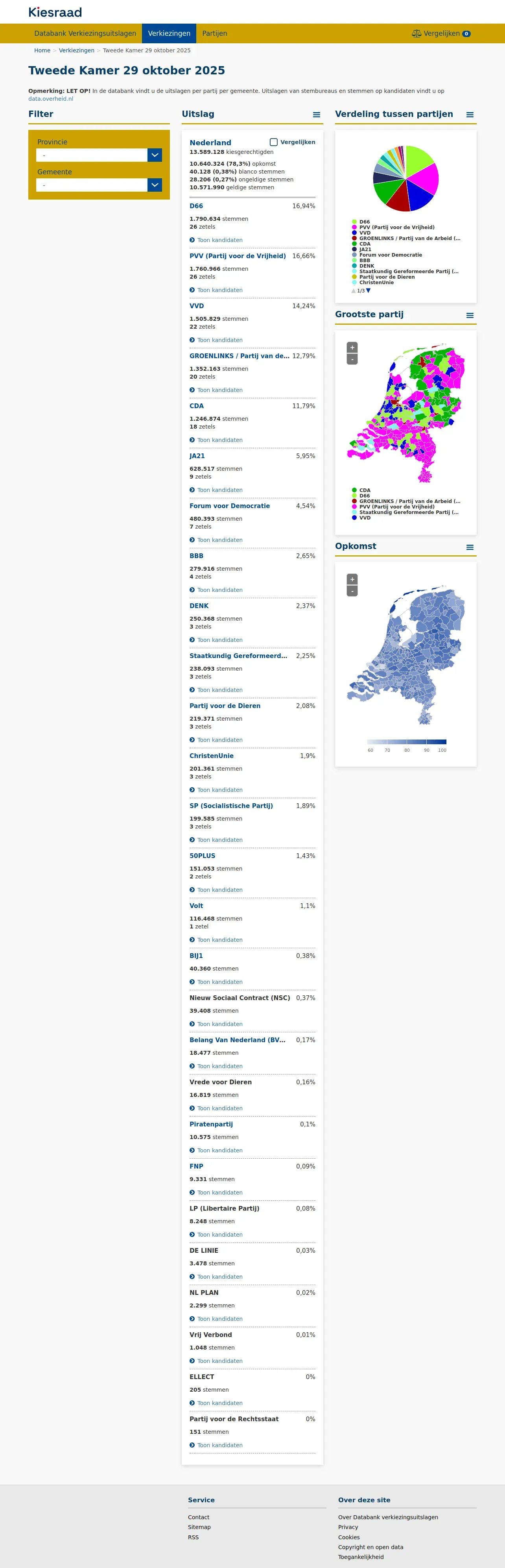The height and width of the screenshot is (1568, 505).
Task: Click the Kiesraad logo
Action: 55,12
